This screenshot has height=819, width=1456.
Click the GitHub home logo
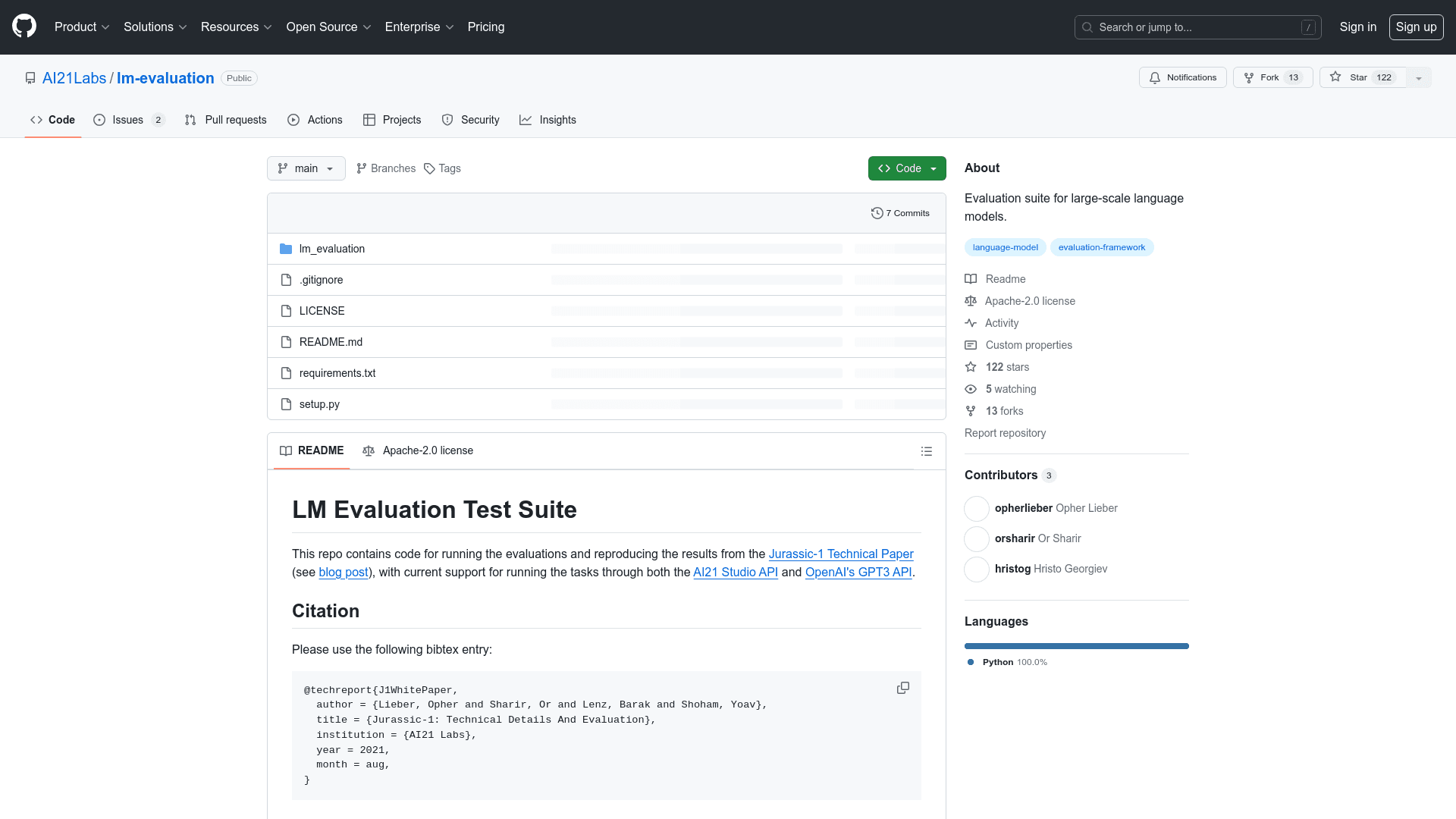tap(23, 27)
